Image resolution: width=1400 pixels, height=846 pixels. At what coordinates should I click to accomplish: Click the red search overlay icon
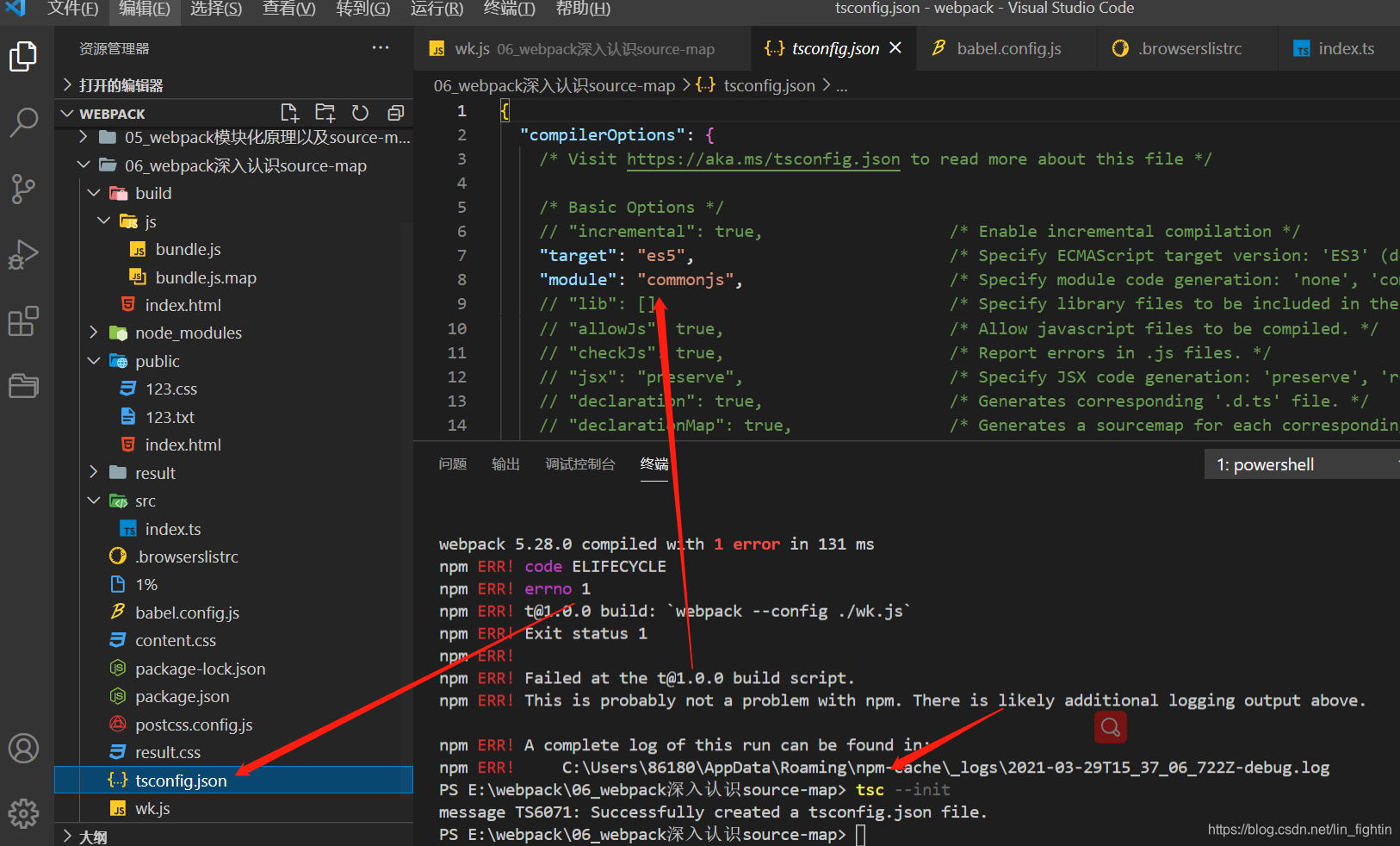click(x=1111, y=727)
